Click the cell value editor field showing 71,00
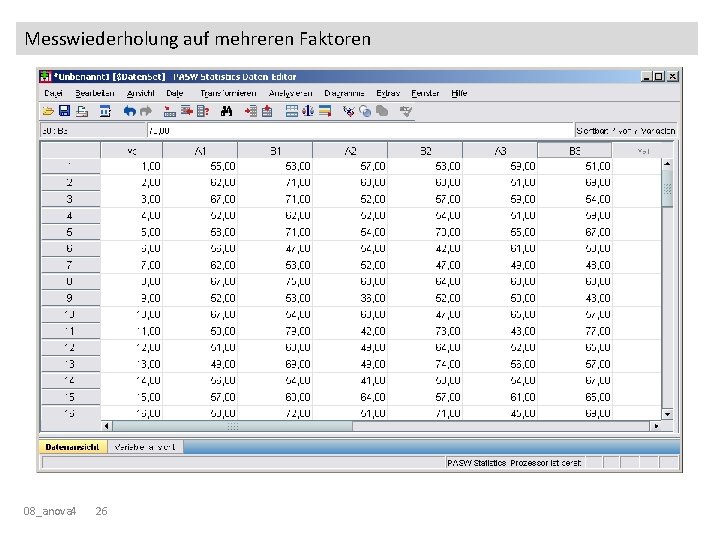This screenshot has height=540, width=720. [x=360, y=131]
